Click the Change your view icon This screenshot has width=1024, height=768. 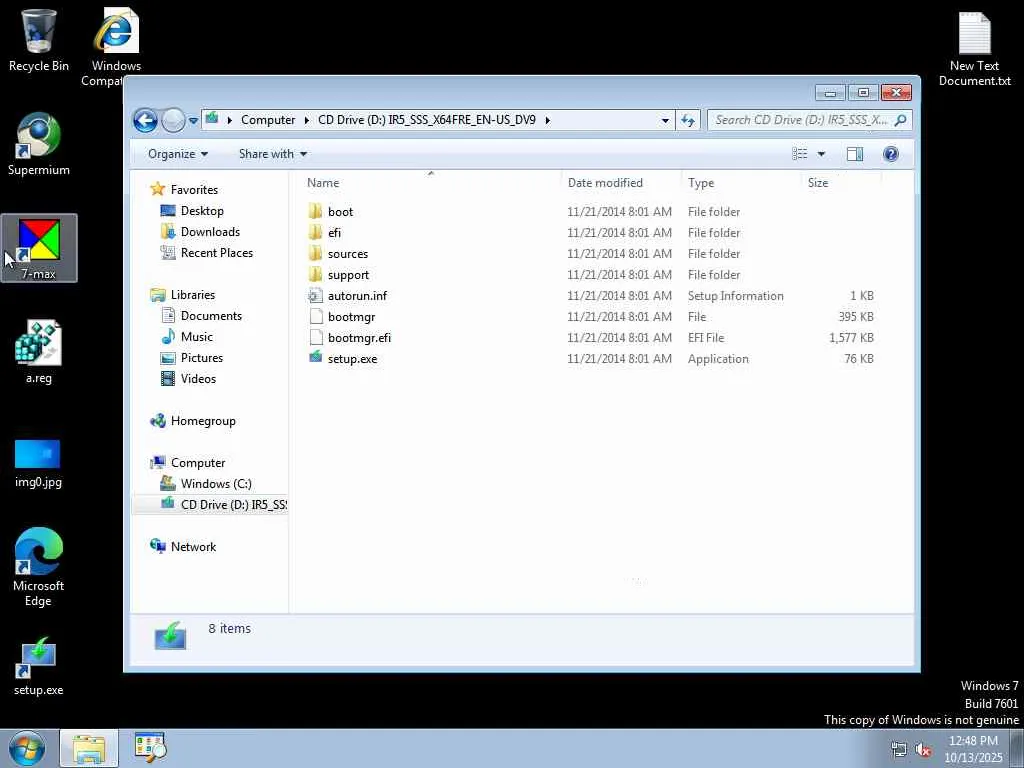point(799,153)
